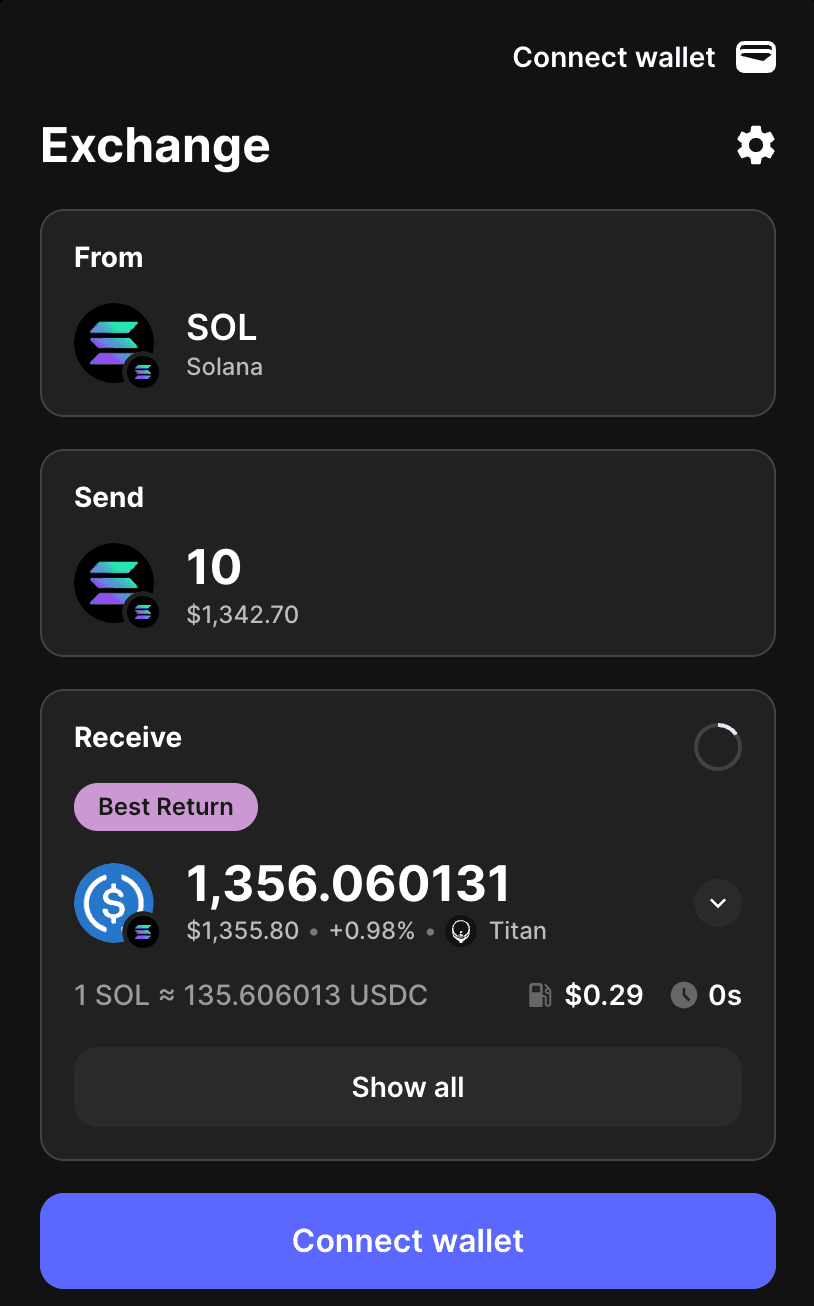Image resolution: width=814 pixels, height=1306 pixels.
Task: Click the SOL token logo under From
Action: [114, 342]
